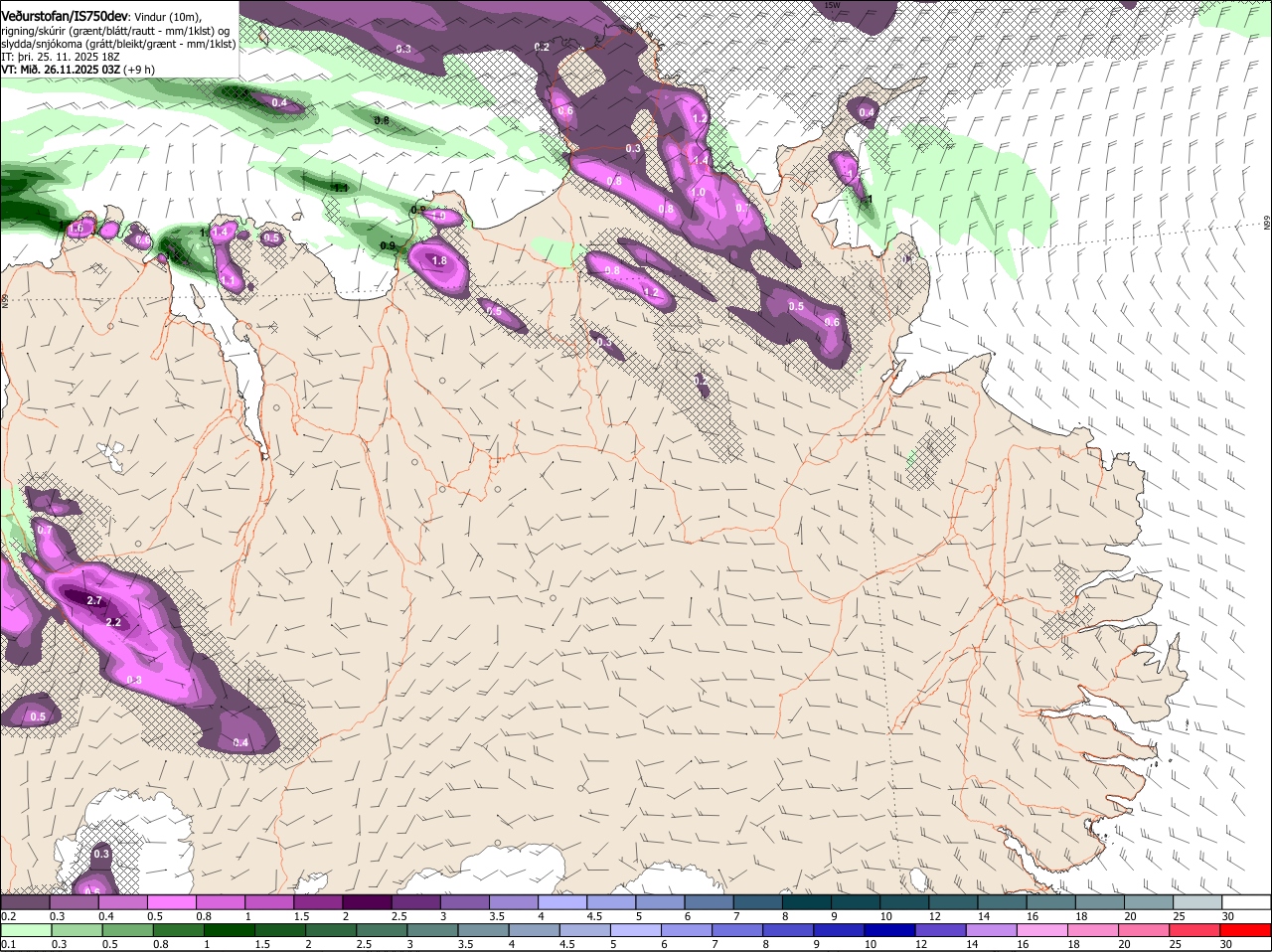Screen dimensions: 1272x952
Task: Select the light green 0.3 rain swatch
Action: (x=77, y=930)
